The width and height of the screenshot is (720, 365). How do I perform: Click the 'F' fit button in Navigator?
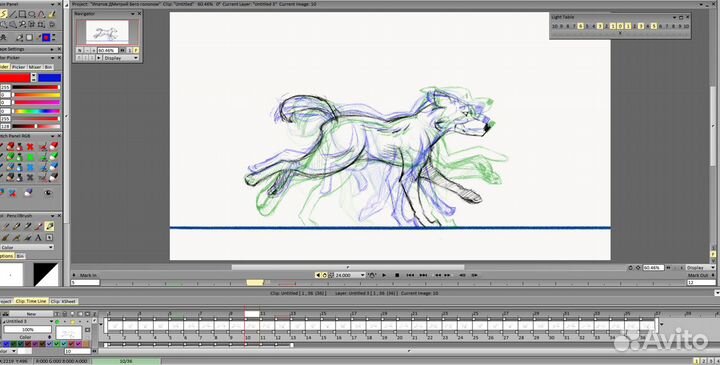136,50
